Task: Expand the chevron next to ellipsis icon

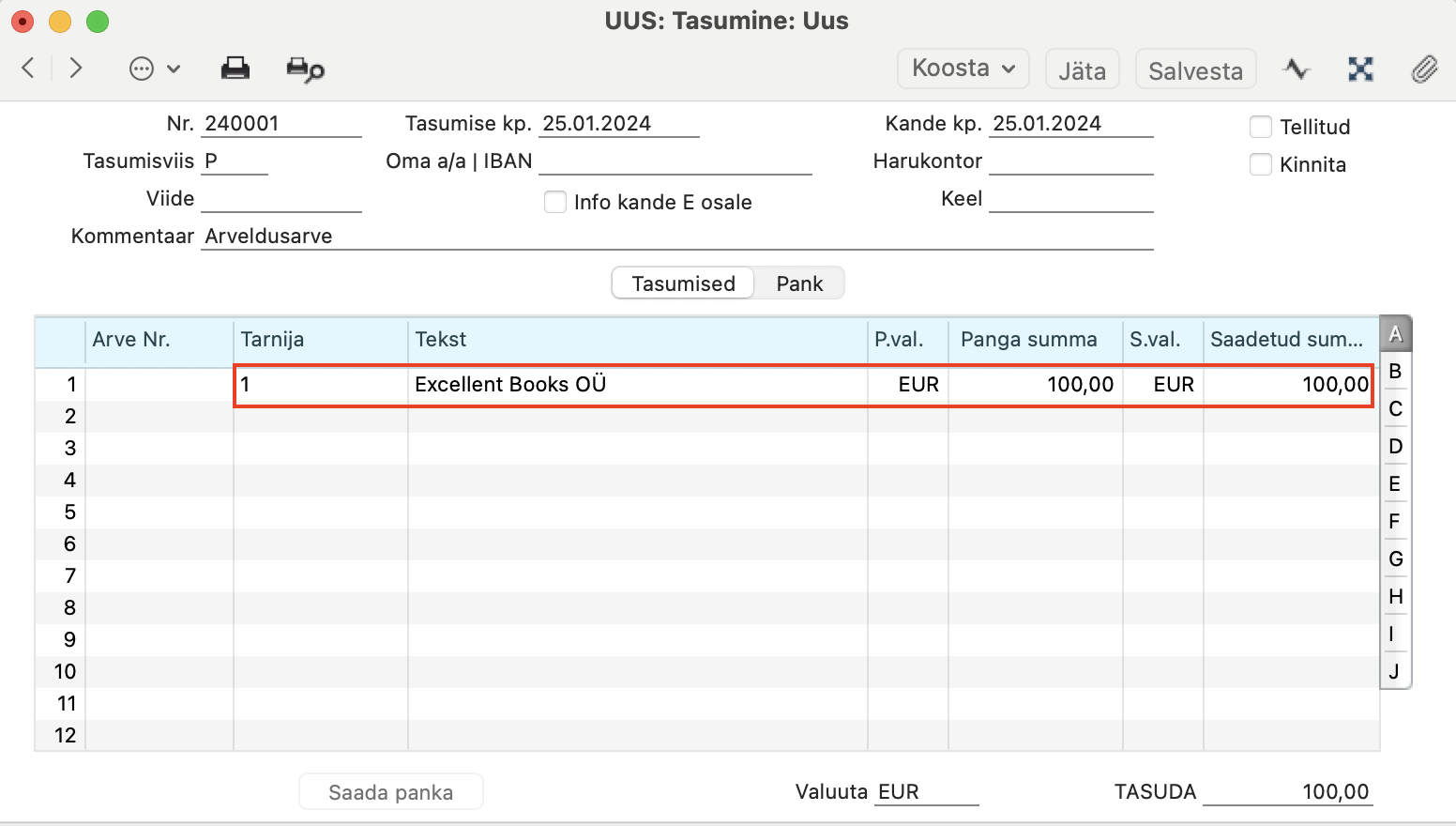Action: [174, 69]
